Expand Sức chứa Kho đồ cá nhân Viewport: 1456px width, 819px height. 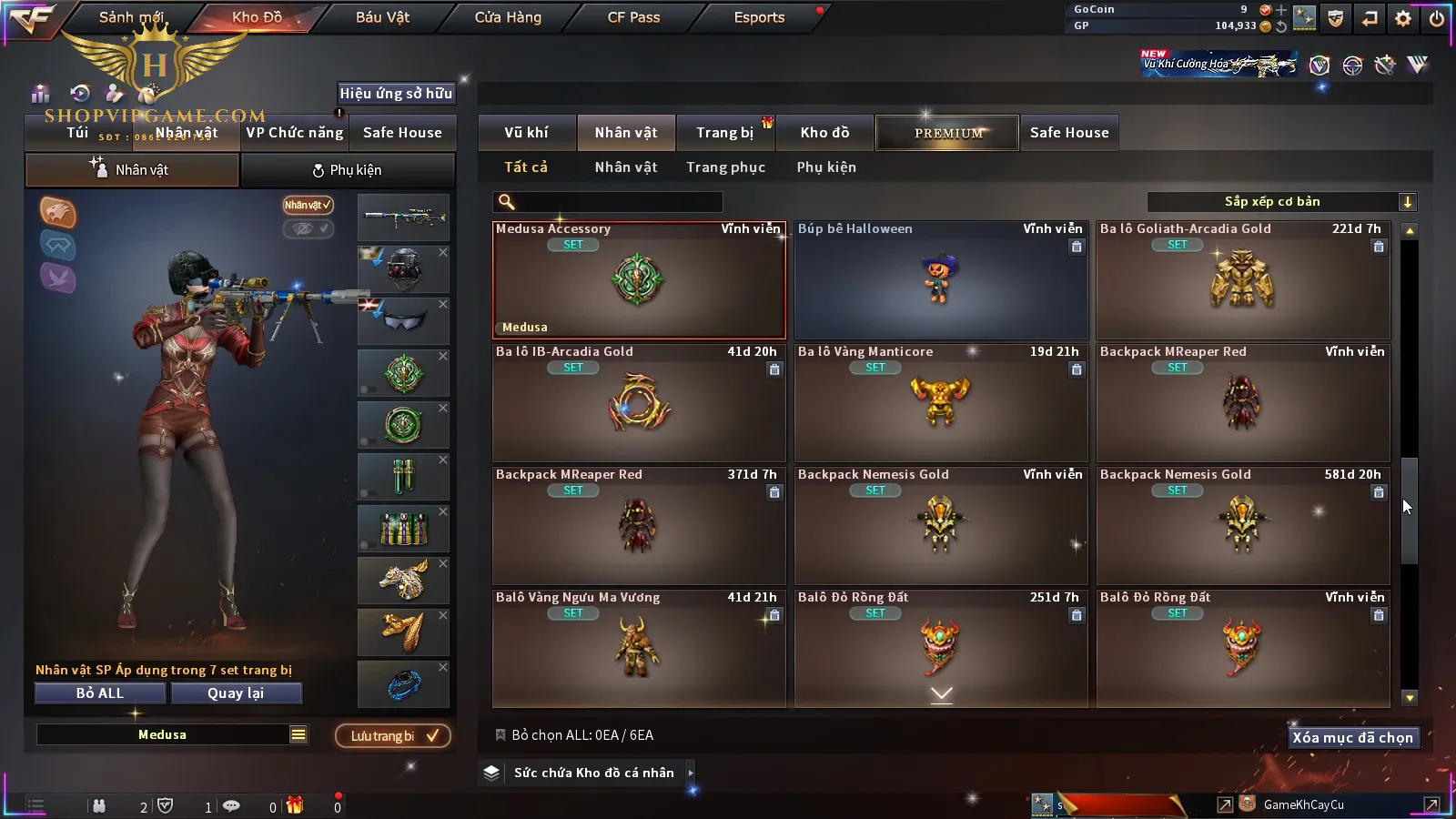click(x=690, y=773)
